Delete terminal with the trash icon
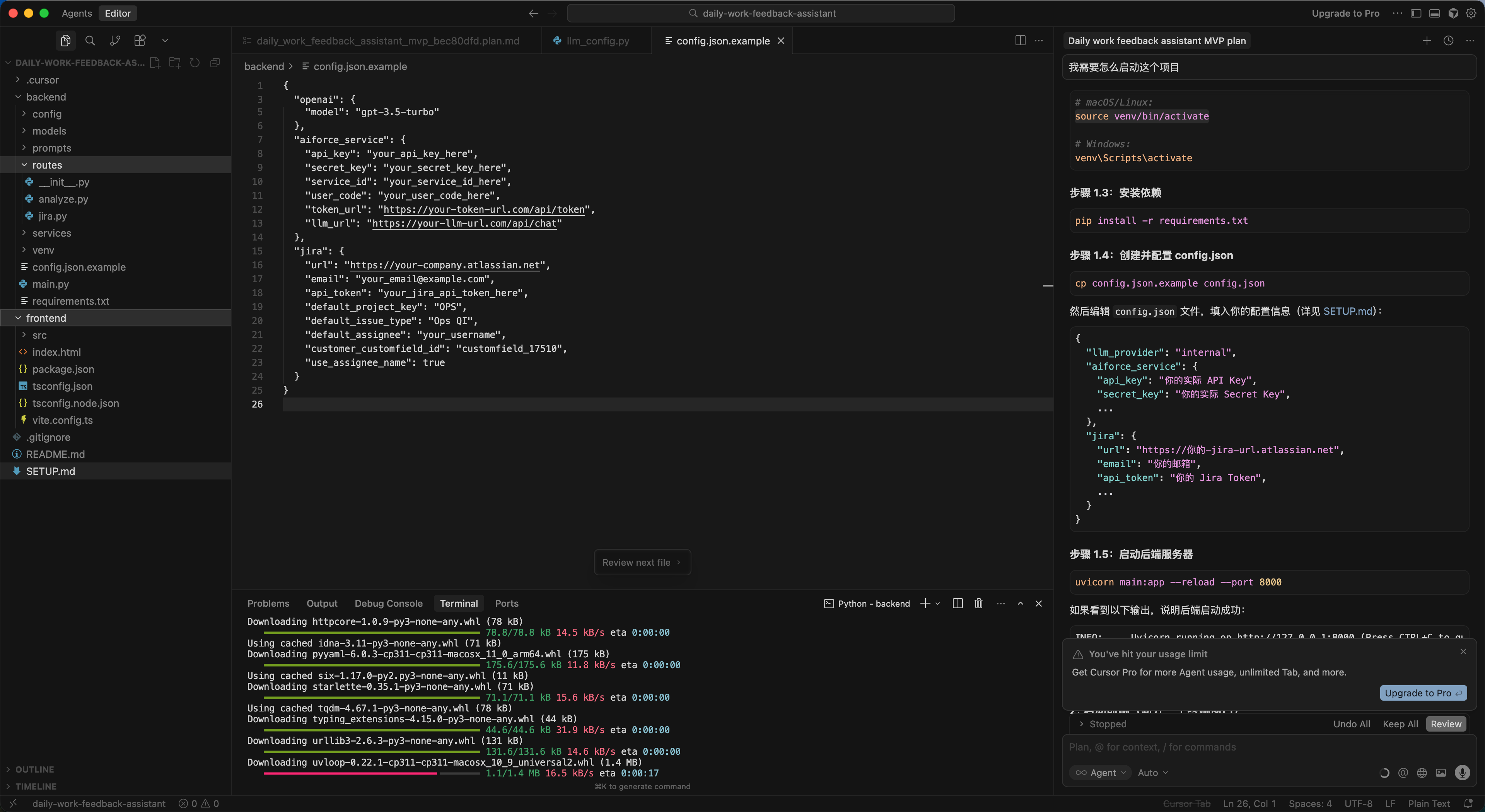 (978, 603)
